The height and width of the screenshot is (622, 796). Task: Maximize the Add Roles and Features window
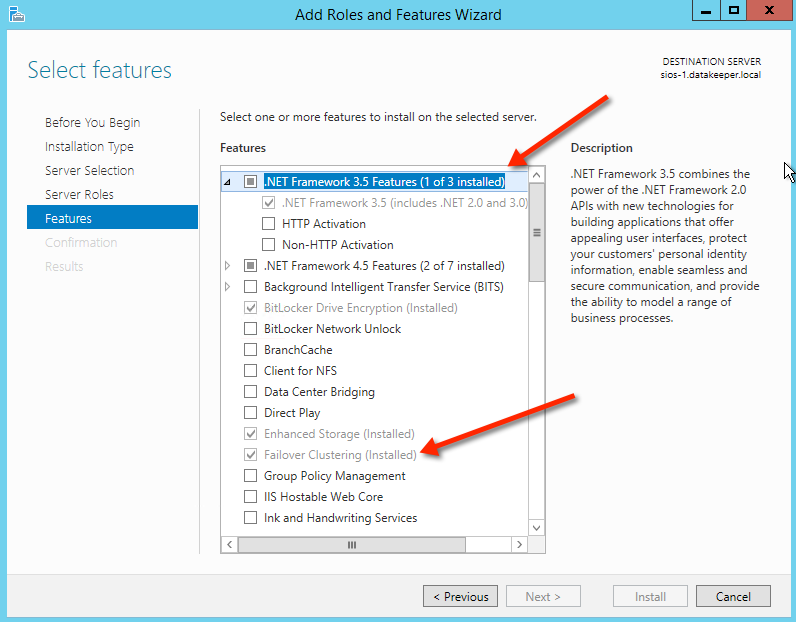733,11
